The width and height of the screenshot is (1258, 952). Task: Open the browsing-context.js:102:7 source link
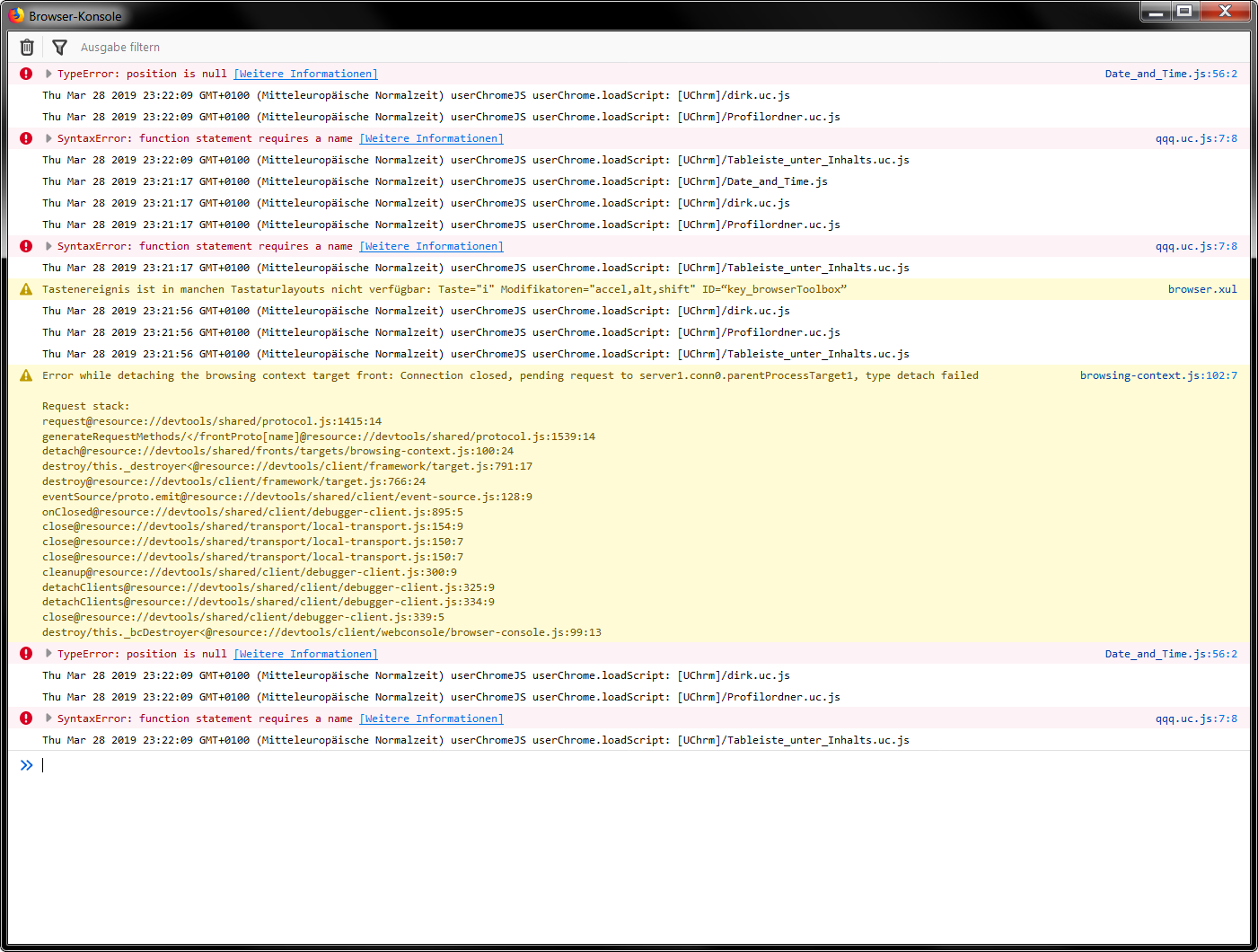(1158, 375)
